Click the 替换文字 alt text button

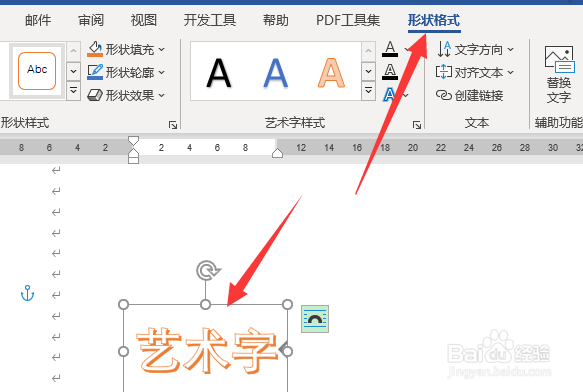559,74
